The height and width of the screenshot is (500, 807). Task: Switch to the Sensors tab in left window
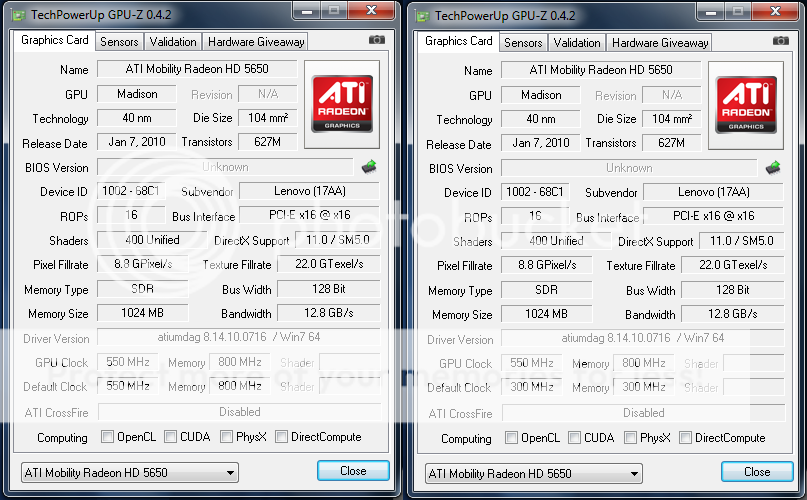point(120,42)
